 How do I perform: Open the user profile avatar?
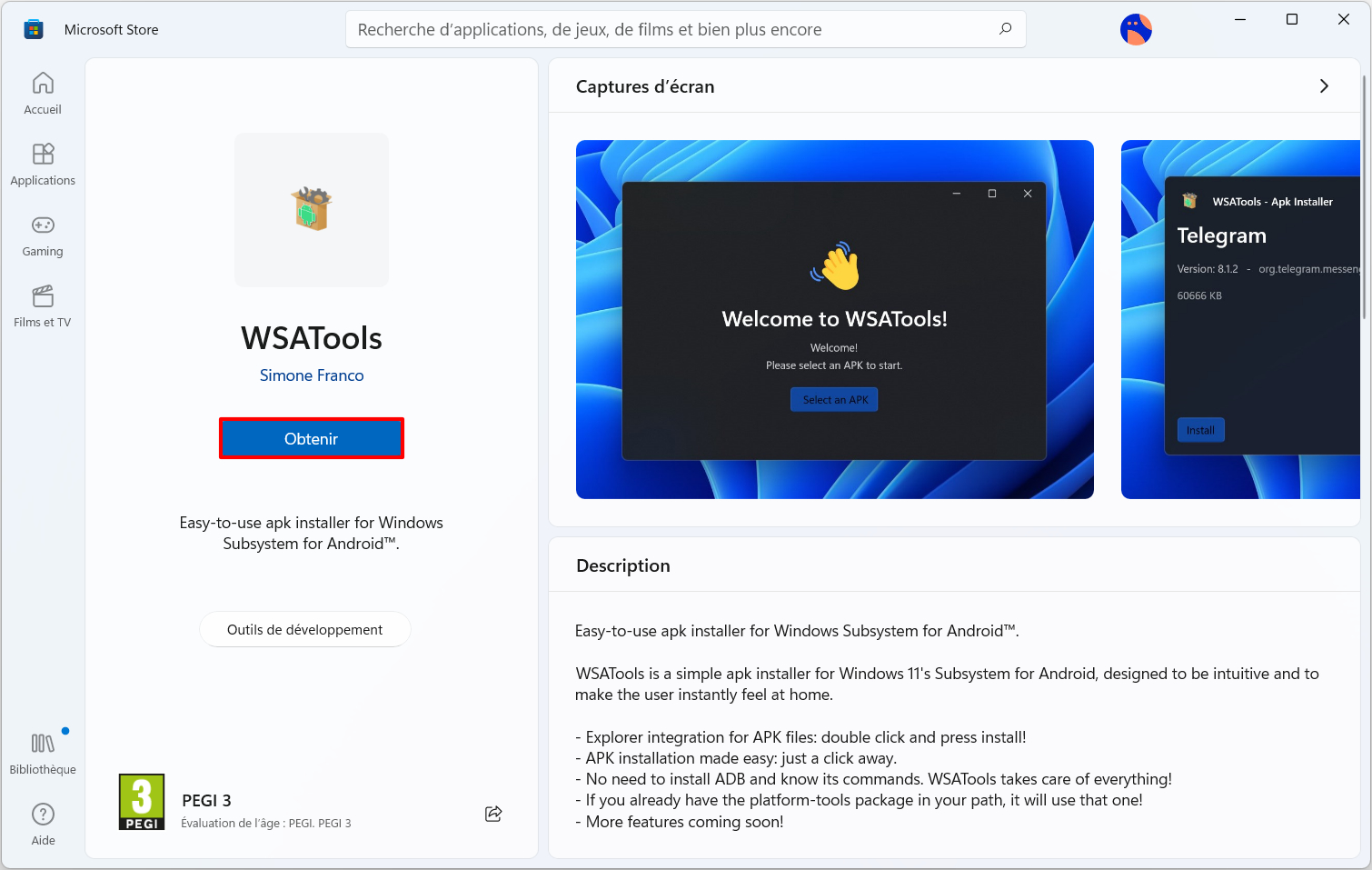point(1136,29)
